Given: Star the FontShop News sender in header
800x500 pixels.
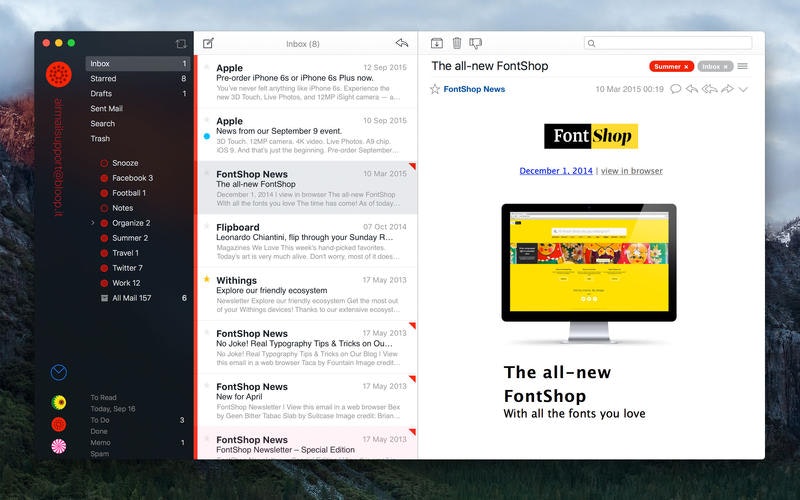Looking at the screenshot, I should pos(435,89).
